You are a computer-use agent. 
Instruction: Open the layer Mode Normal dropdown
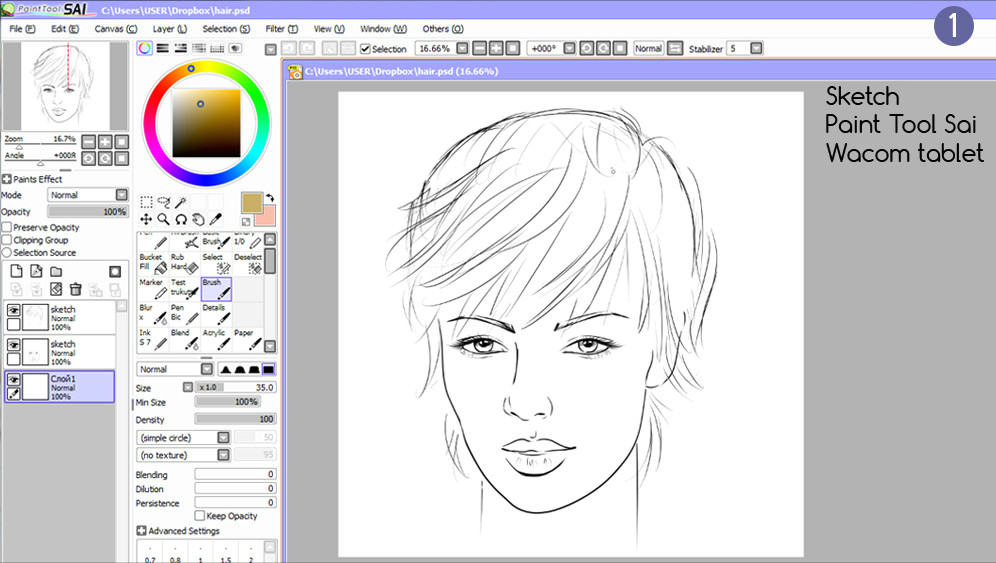pyautogui.click(x=88, y=194)
